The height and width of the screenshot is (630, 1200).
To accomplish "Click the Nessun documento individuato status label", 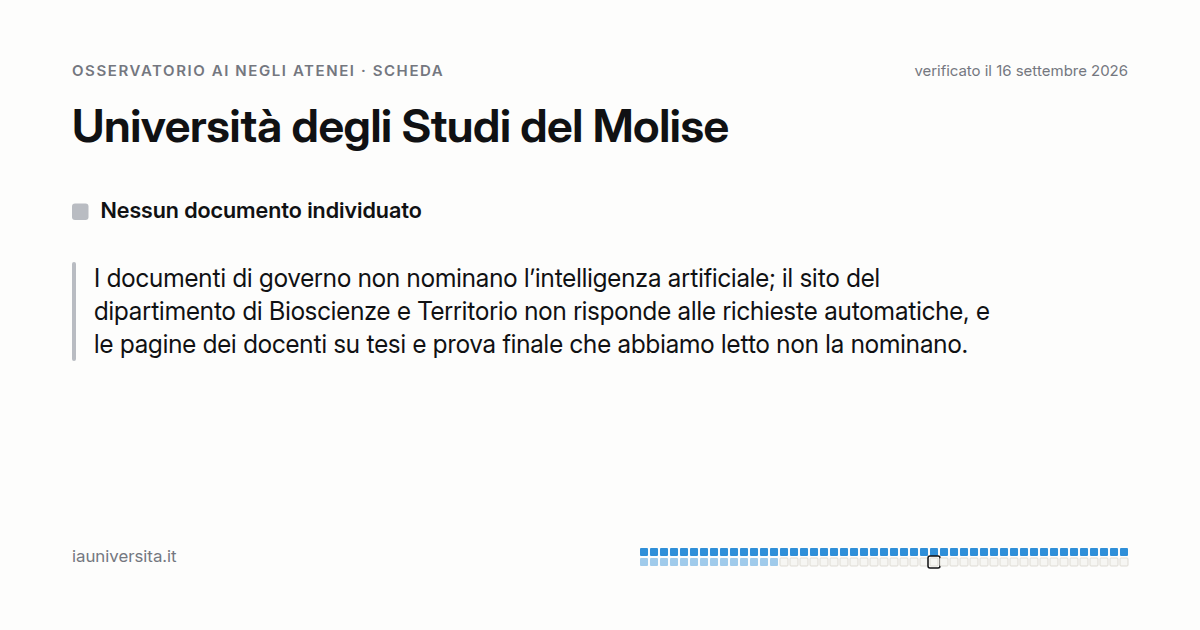I will (x=261, y=211).
